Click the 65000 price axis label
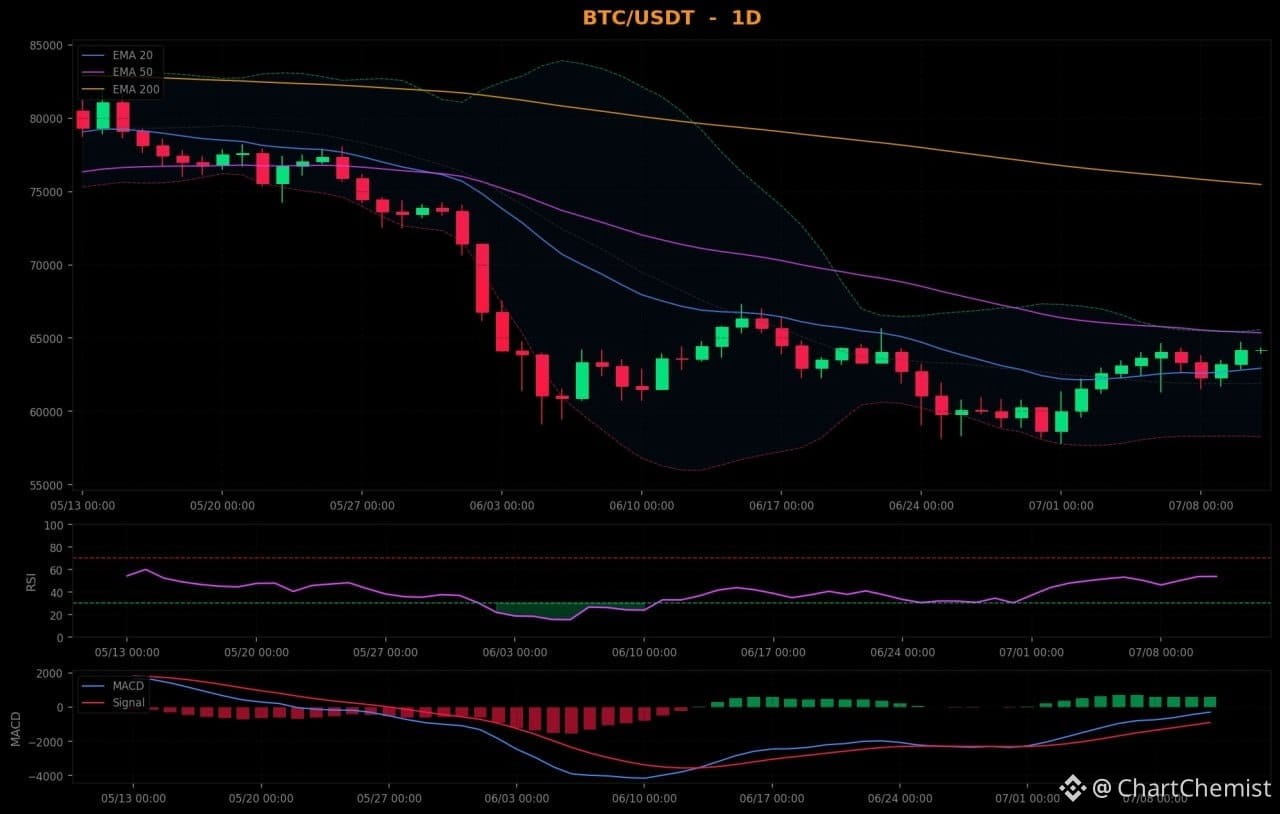Screen dimensions: 1280x814 (x=46, y=338)
